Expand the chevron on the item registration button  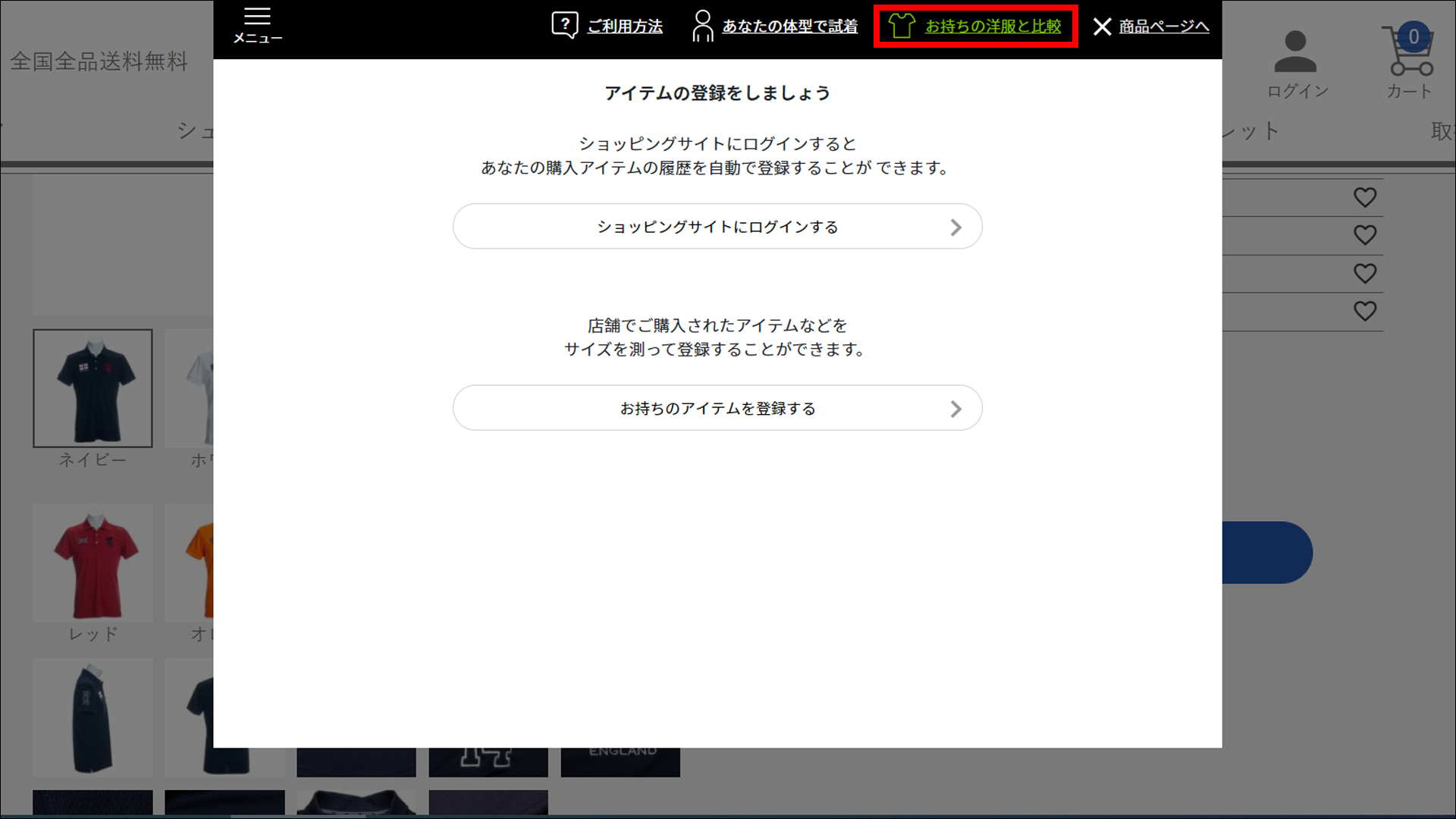pos(955,408)
